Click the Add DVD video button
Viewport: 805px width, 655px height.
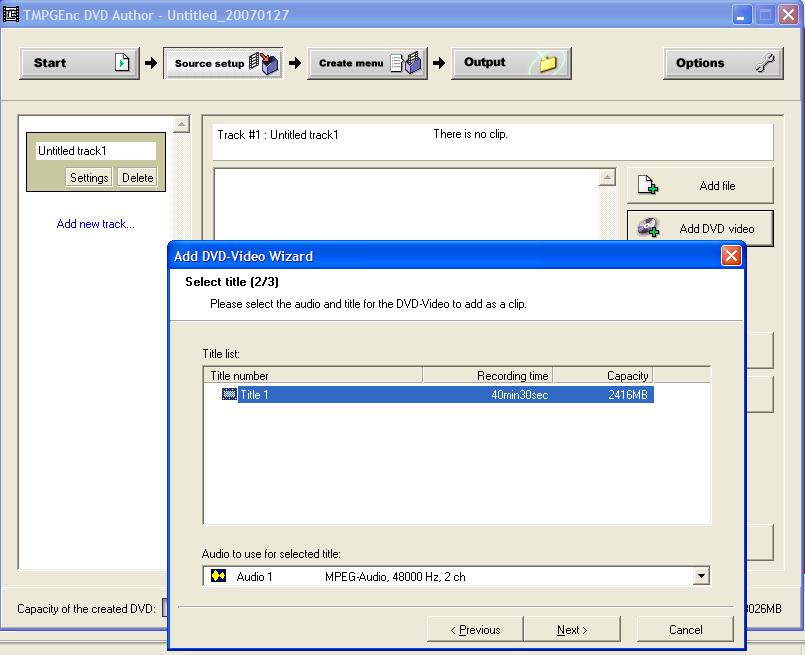700,228
